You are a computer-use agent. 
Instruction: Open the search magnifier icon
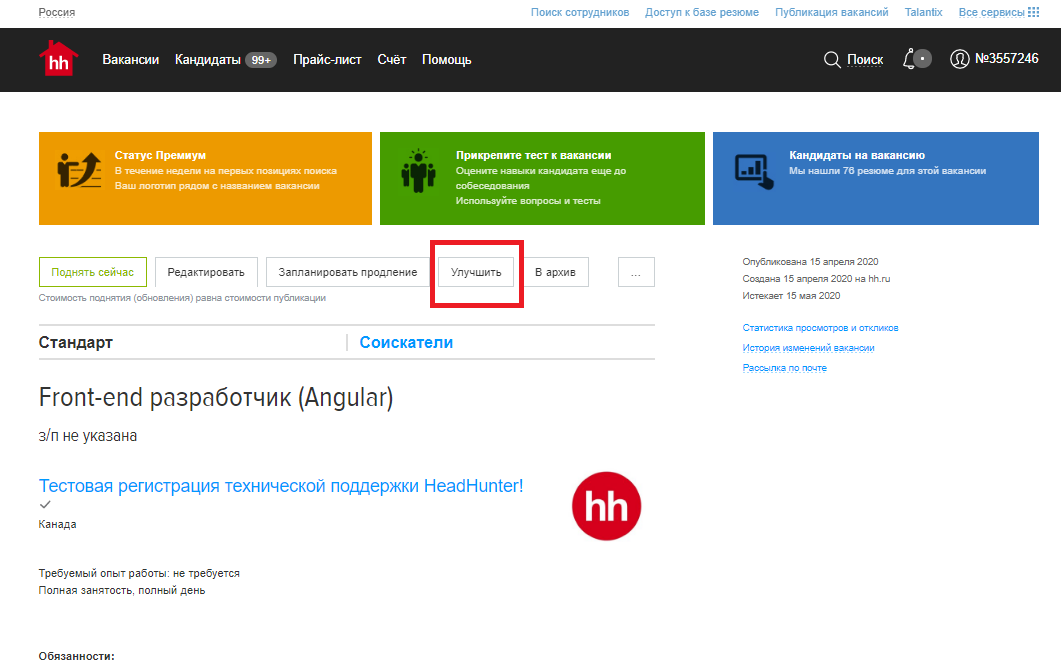coord(832,60)
